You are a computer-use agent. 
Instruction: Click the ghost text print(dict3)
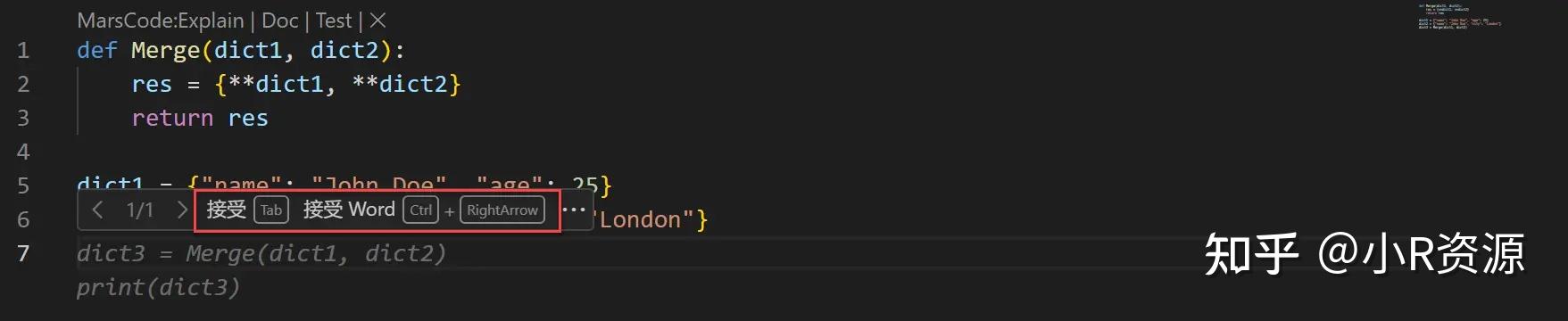pyautogui.click(x=158, y=287)
